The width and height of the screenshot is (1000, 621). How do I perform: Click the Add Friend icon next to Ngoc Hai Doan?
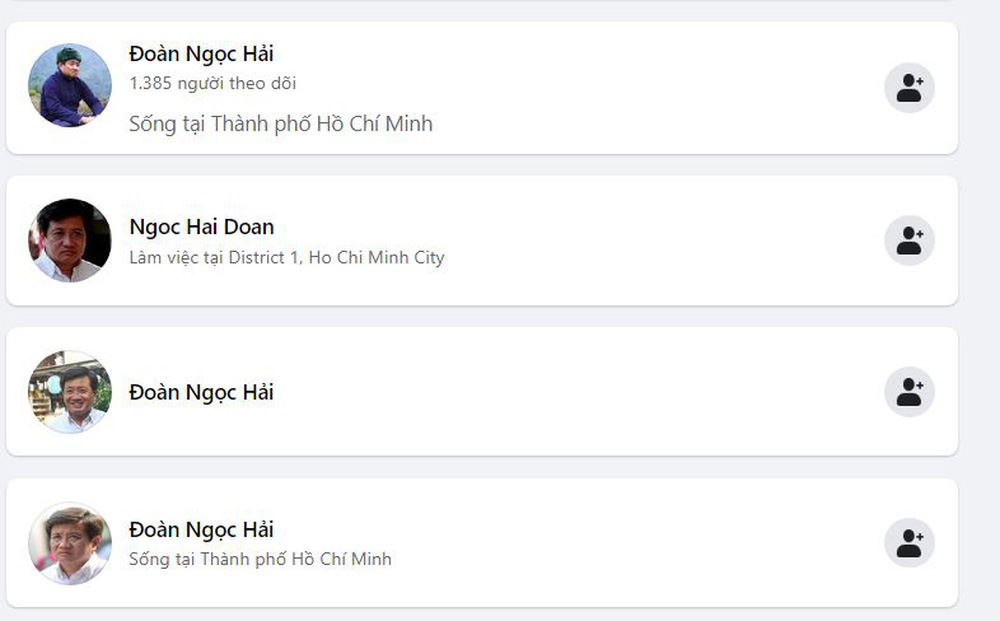909,240
